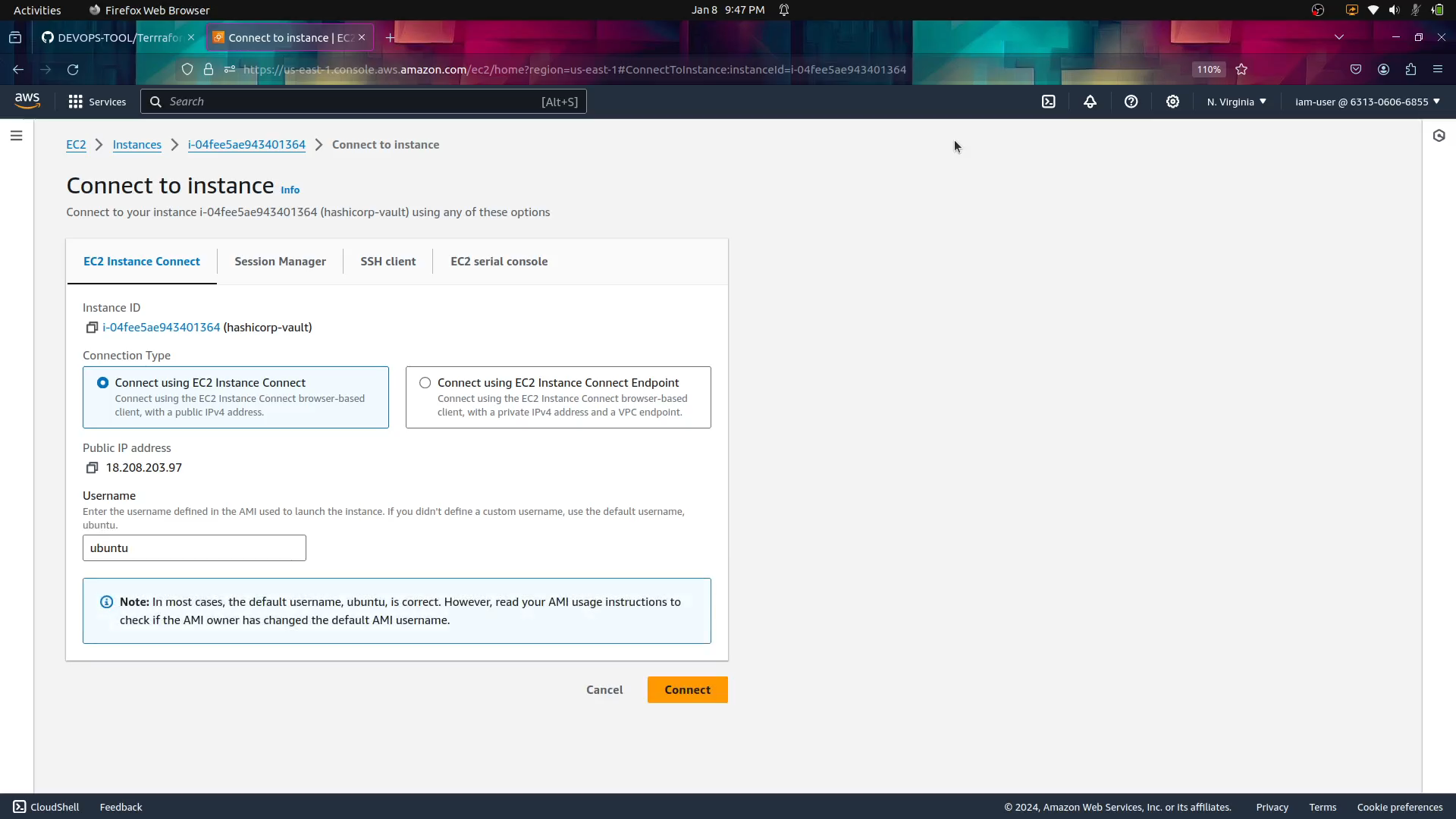Select Connect using EC2 Instance Connect radio
Viewport: 1456px width, 819px height.
[102, 383]
